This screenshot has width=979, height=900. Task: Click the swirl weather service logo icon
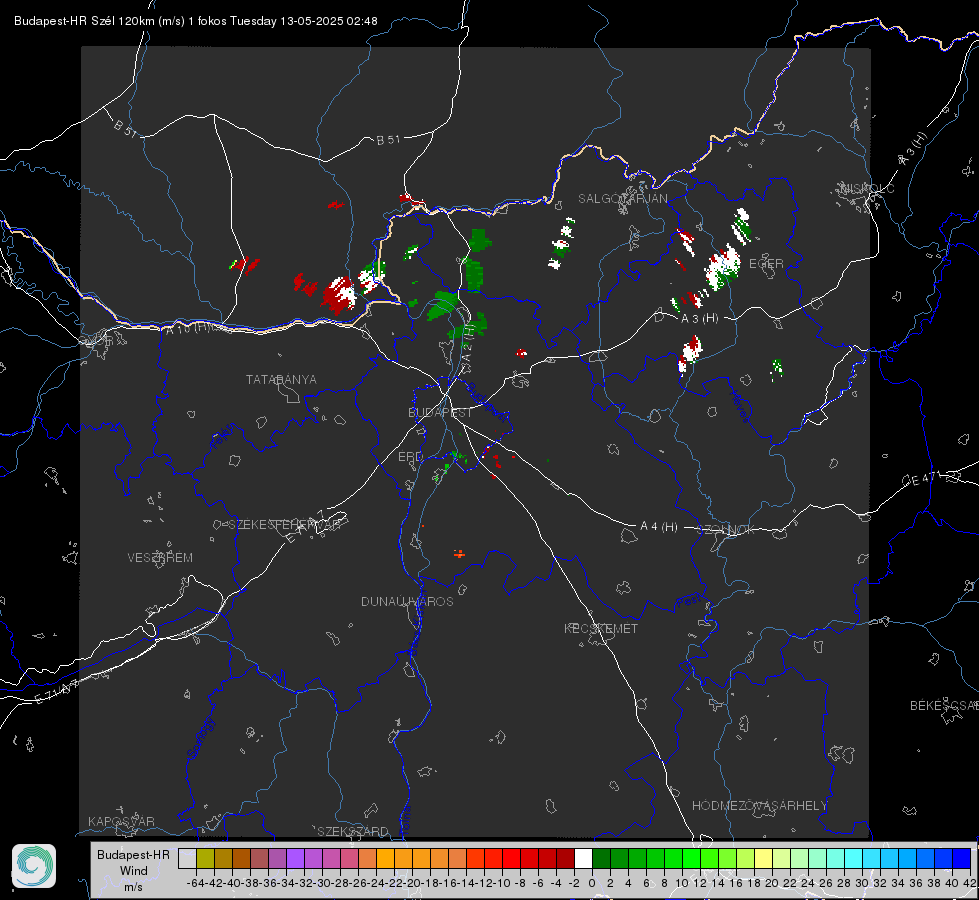[x=34, y=866]
